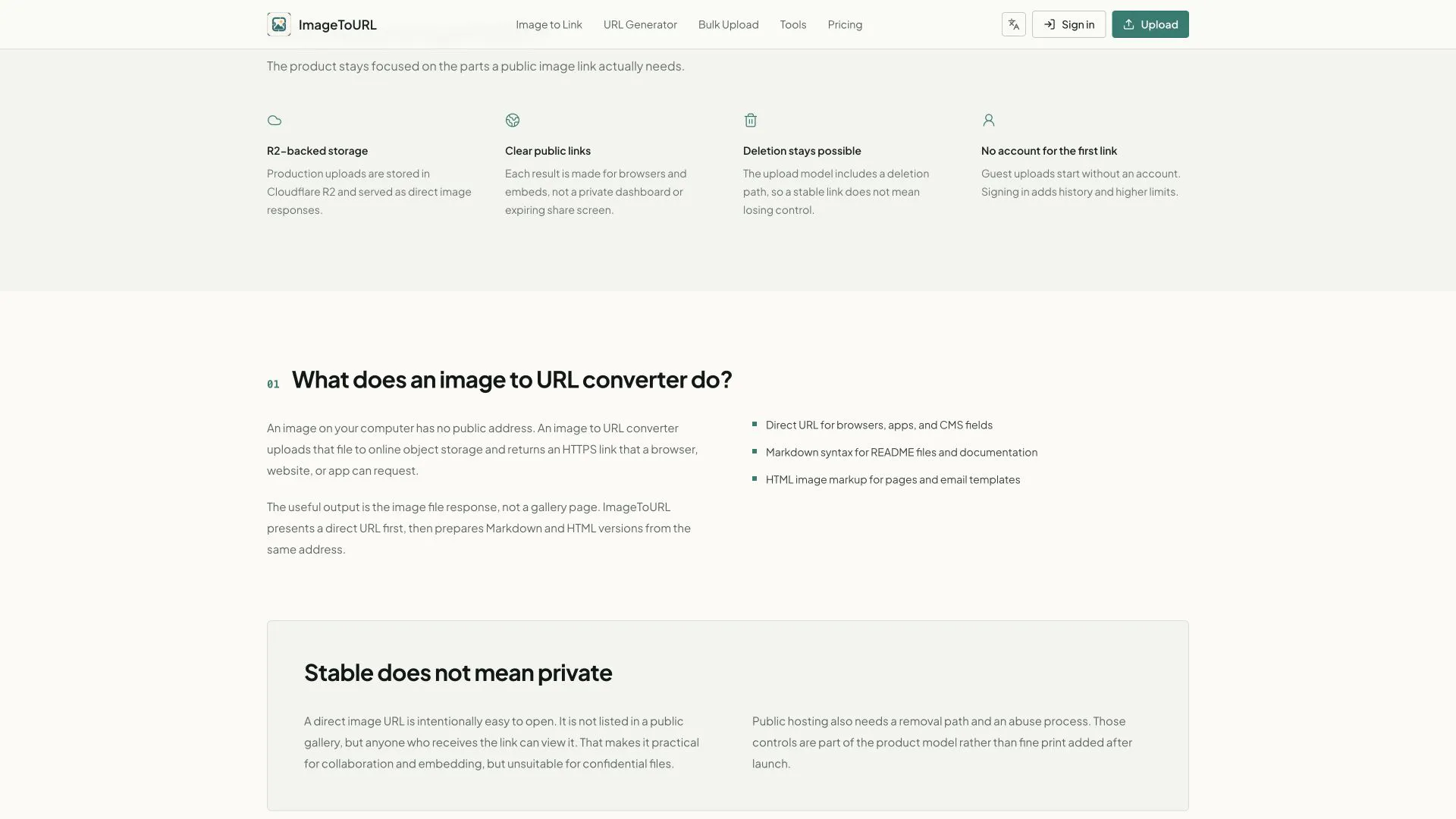Click paragraph starting Public hosting also needs a removal
1456x819 pixels.
[x=942, y=742]
